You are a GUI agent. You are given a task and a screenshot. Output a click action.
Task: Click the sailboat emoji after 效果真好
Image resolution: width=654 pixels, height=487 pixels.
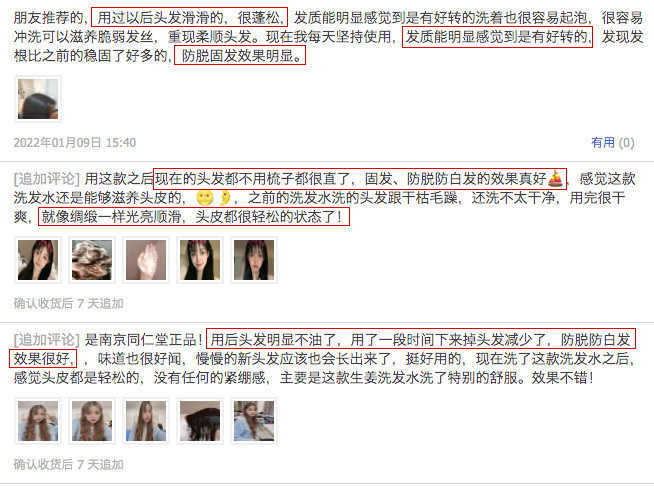555,178
